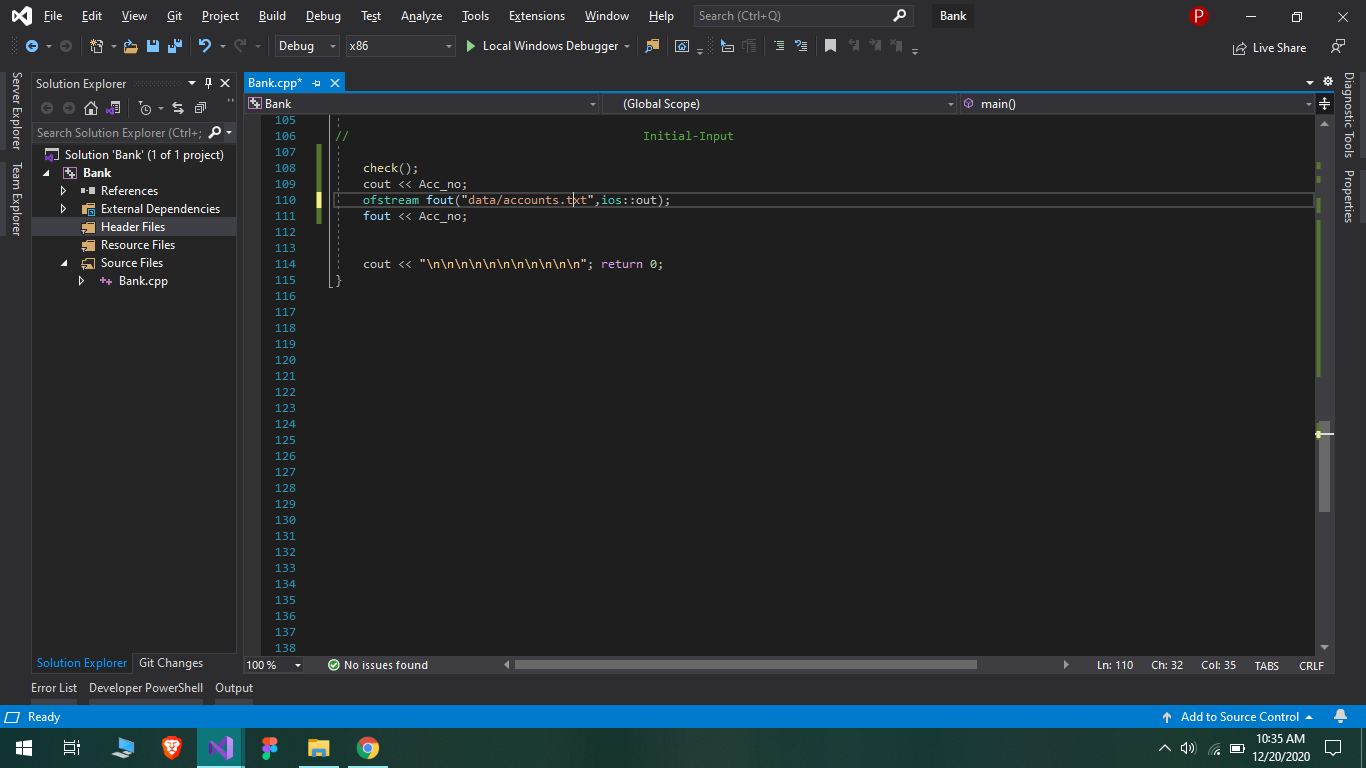Click the Live Share button

pos(1269,47)
